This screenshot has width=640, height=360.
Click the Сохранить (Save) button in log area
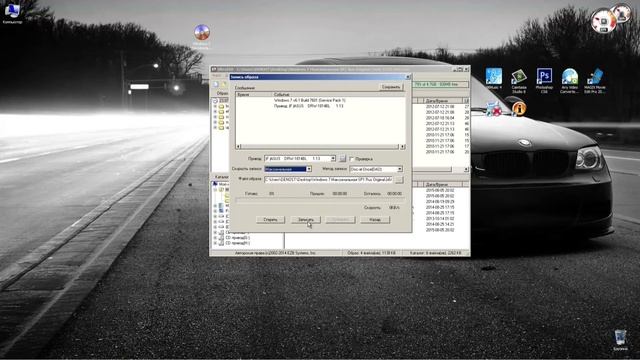tap(391, 87)
